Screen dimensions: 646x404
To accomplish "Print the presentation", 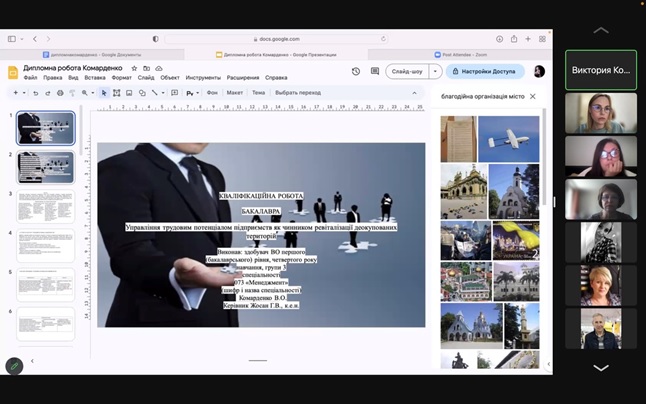I will coord(60,93).
